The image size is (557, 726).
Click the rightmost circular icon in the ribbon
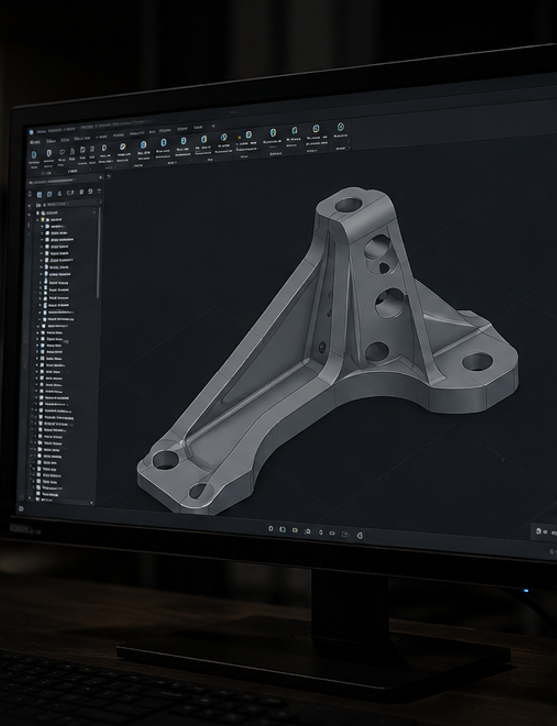tap(341, 126)
